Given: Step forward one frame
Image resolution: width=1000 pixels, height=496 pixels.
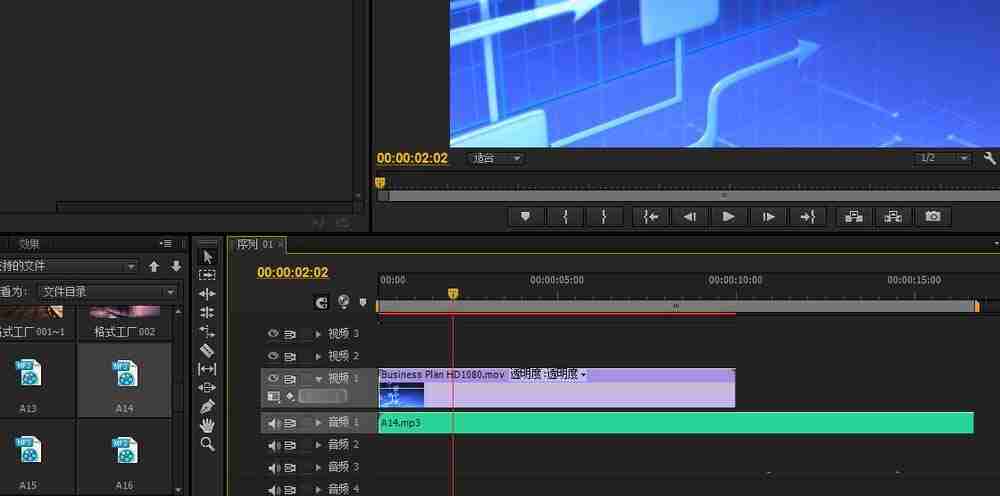Looking at the screenshot, I should pos(768,217).
